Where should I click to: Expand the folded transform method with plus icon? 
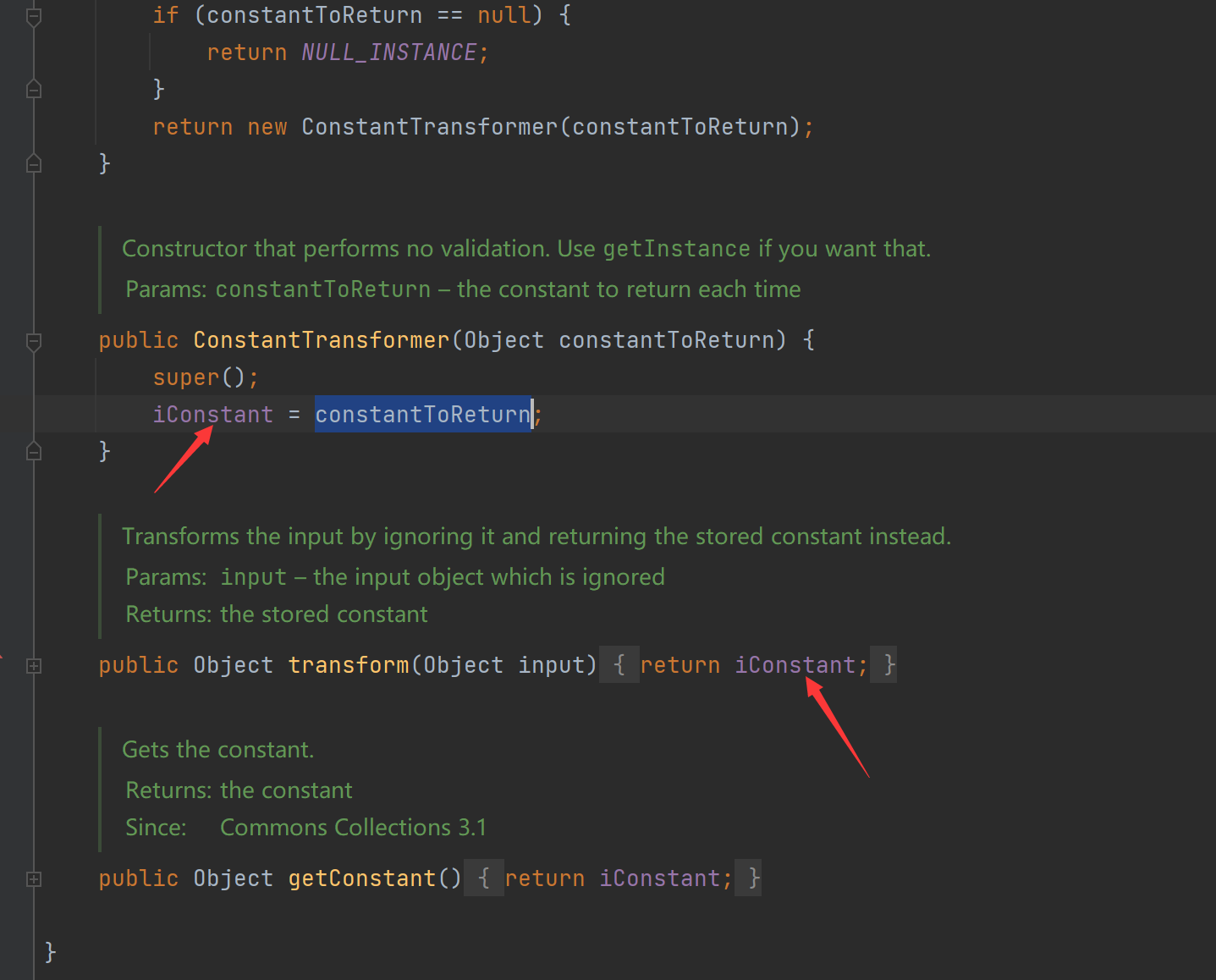pyautogui.click(x=34, y=666)
